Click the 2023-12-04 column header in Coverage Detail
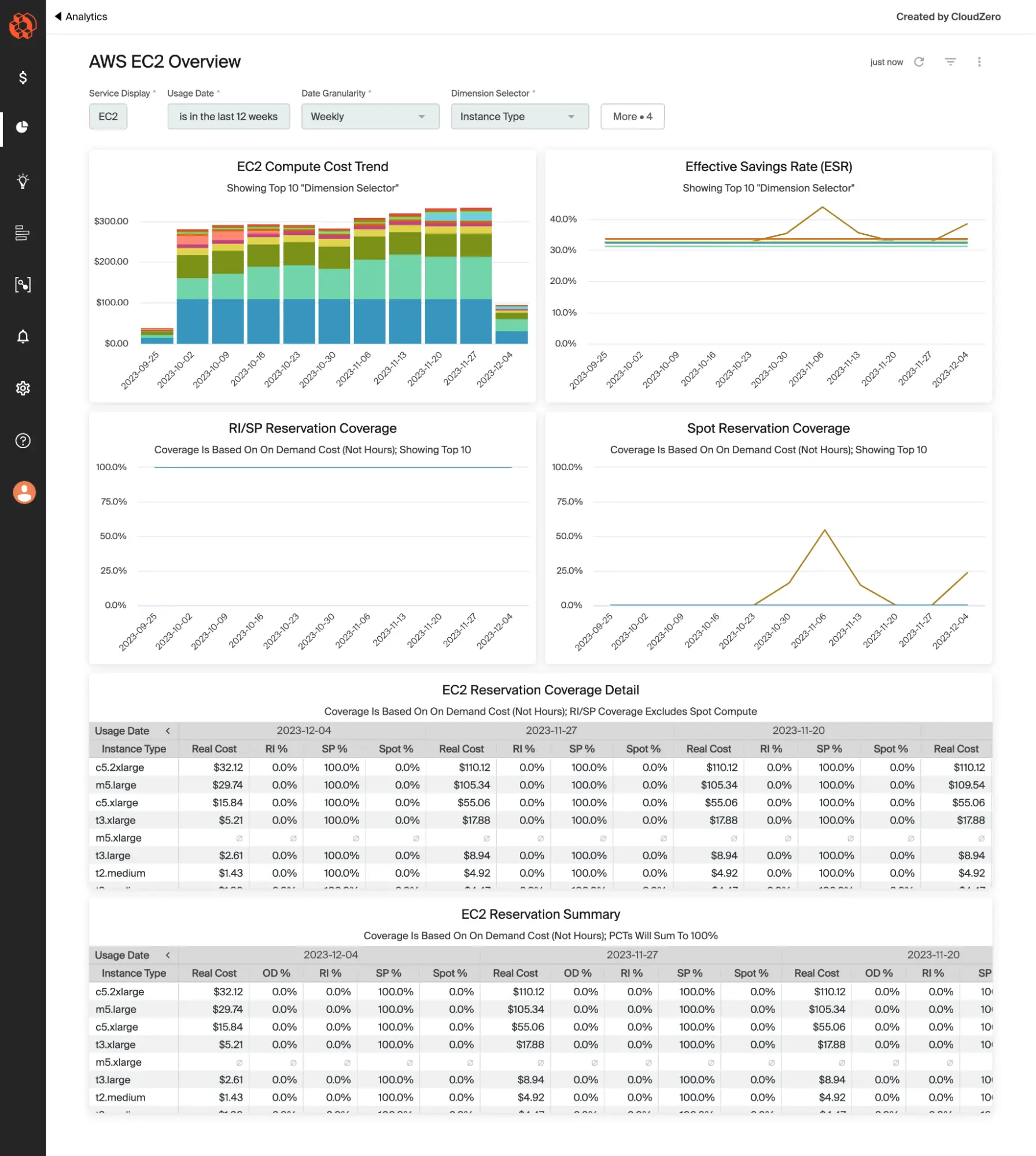1036x1156 pixels. tap(304, 730)
